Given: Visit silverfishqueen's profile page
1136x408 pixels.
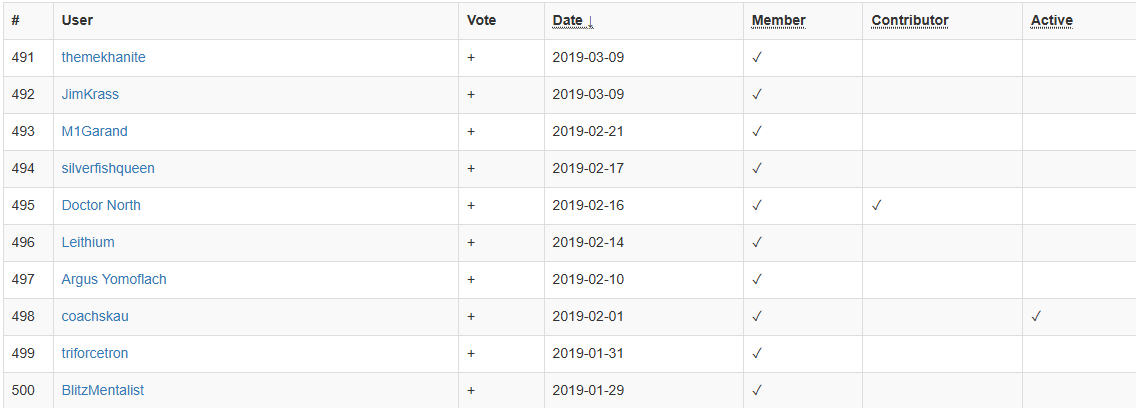Looking at the screenshot, I should 108,168.
